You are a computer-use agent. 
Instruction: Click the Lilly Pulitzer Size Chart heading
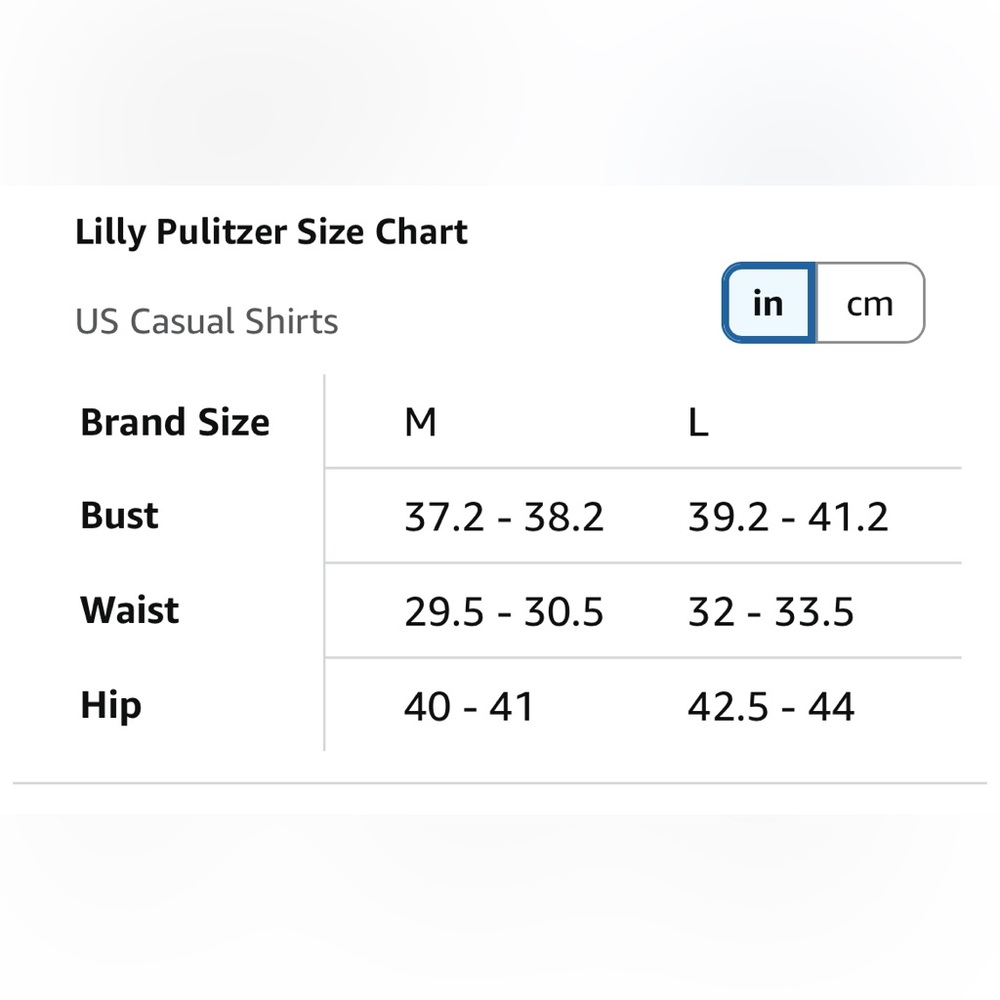[272, 232]
